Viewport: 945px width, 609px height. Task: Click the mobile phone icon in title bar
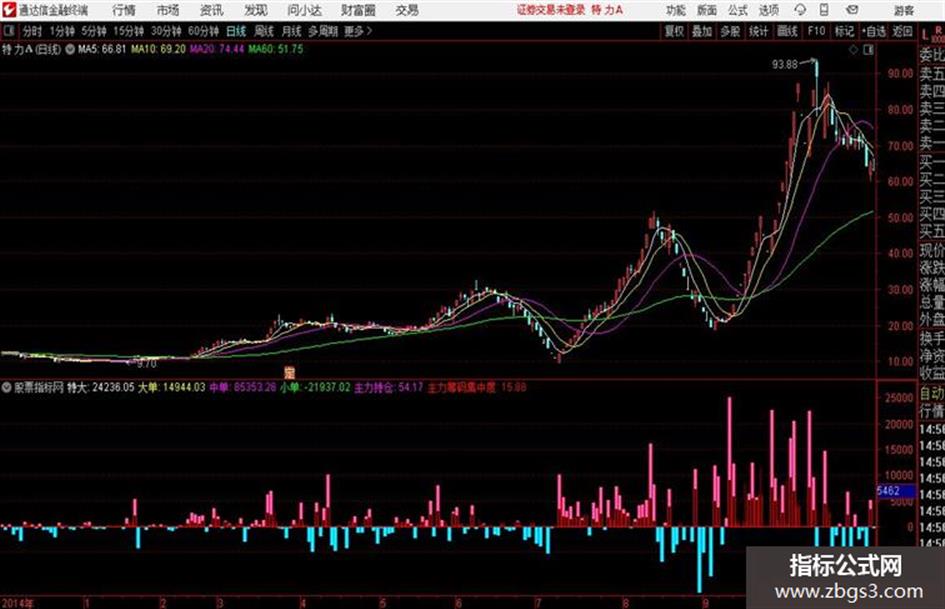[824, 10]
